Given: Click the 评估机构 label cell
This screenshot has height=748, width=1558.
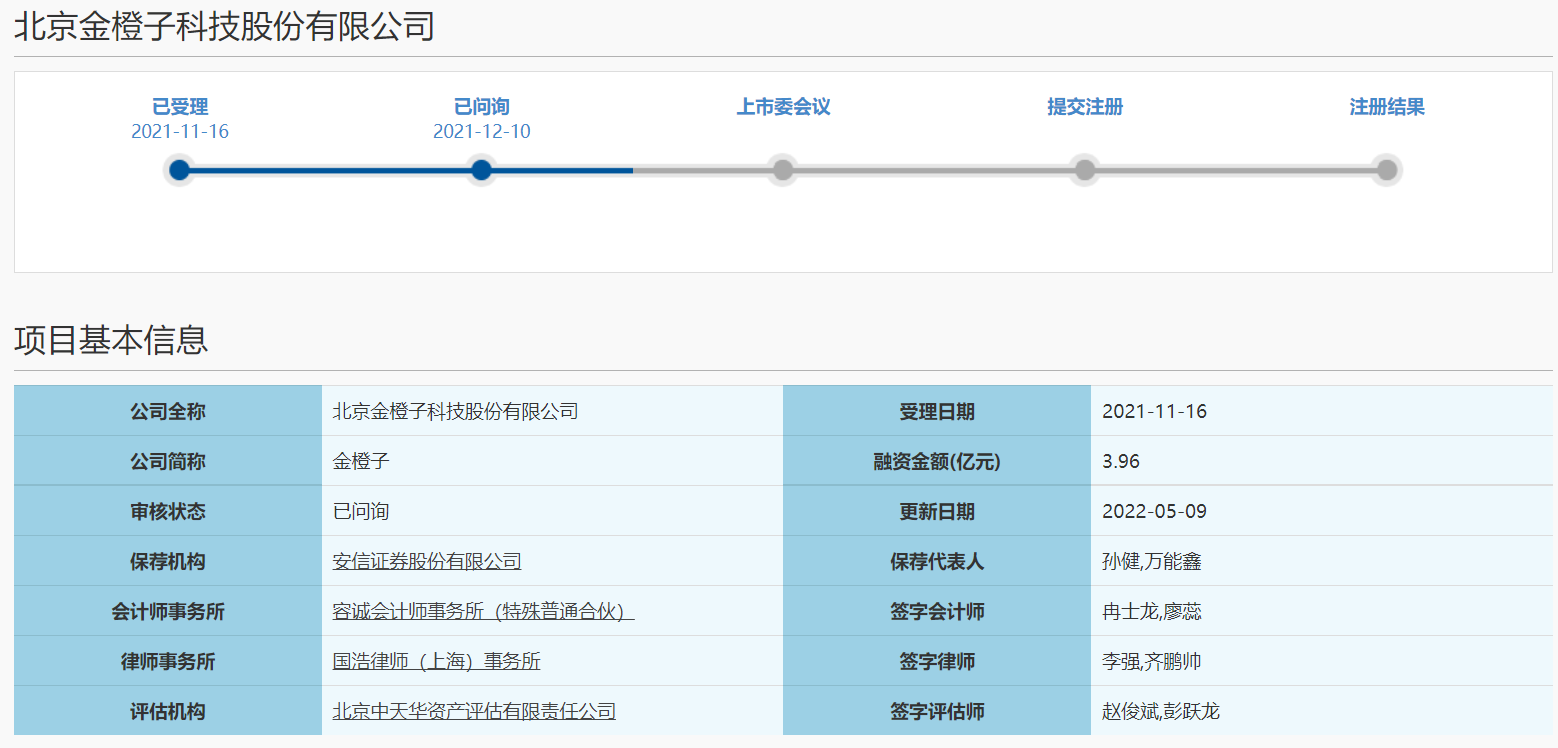Looking at the screenshot, I should [x=168, y=711].
